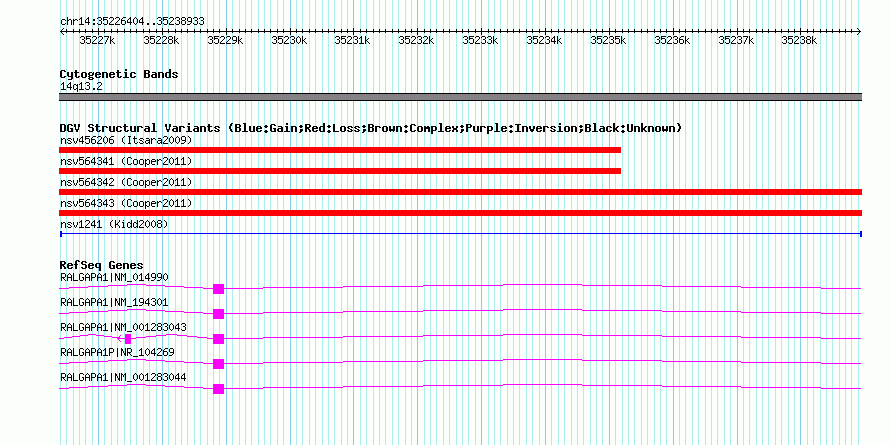Click the 35227k ruler tick label

(x=98, y=40)
